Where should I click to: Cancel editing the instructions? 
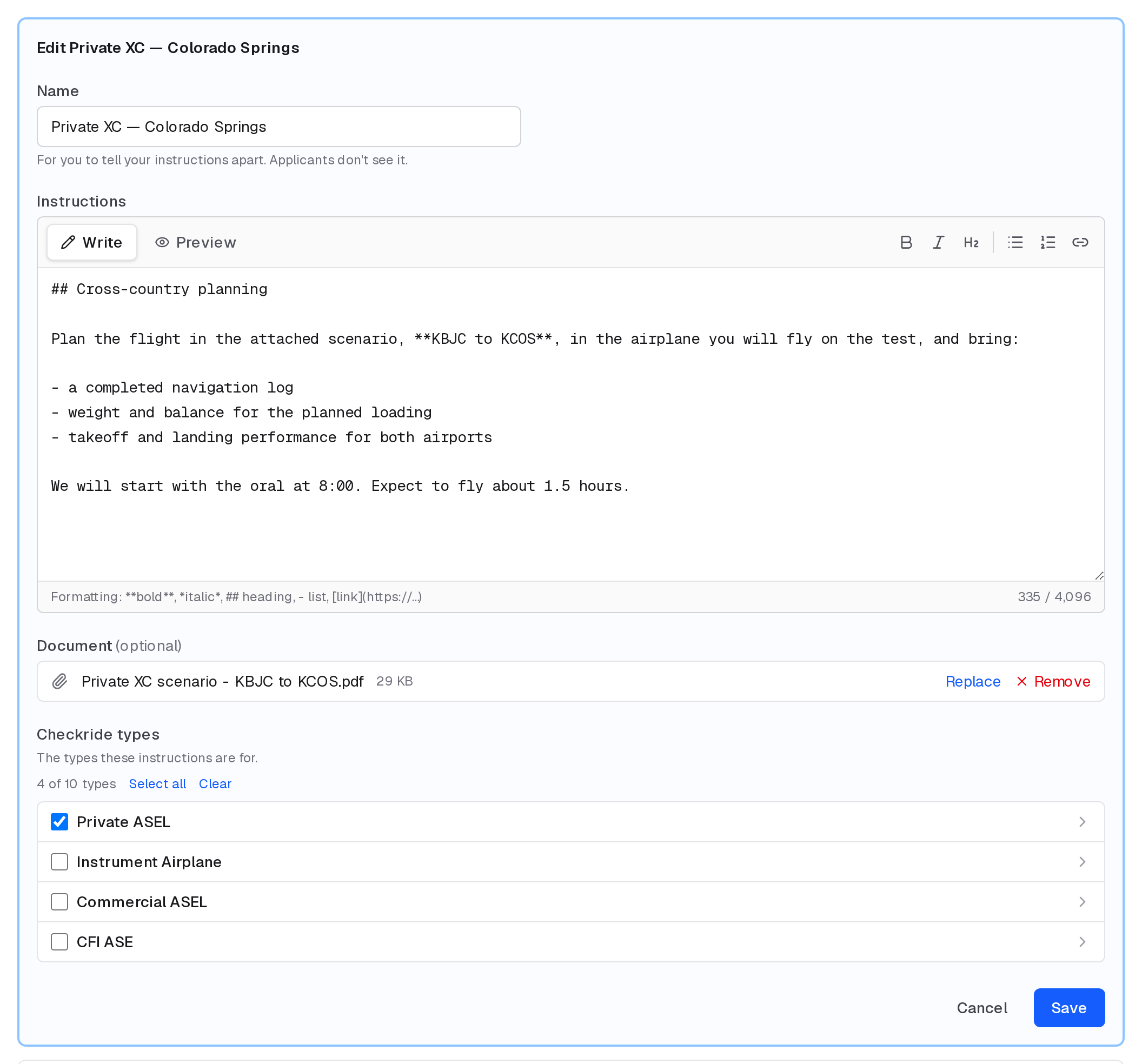pyautogui.click(x=982, y=1008)
